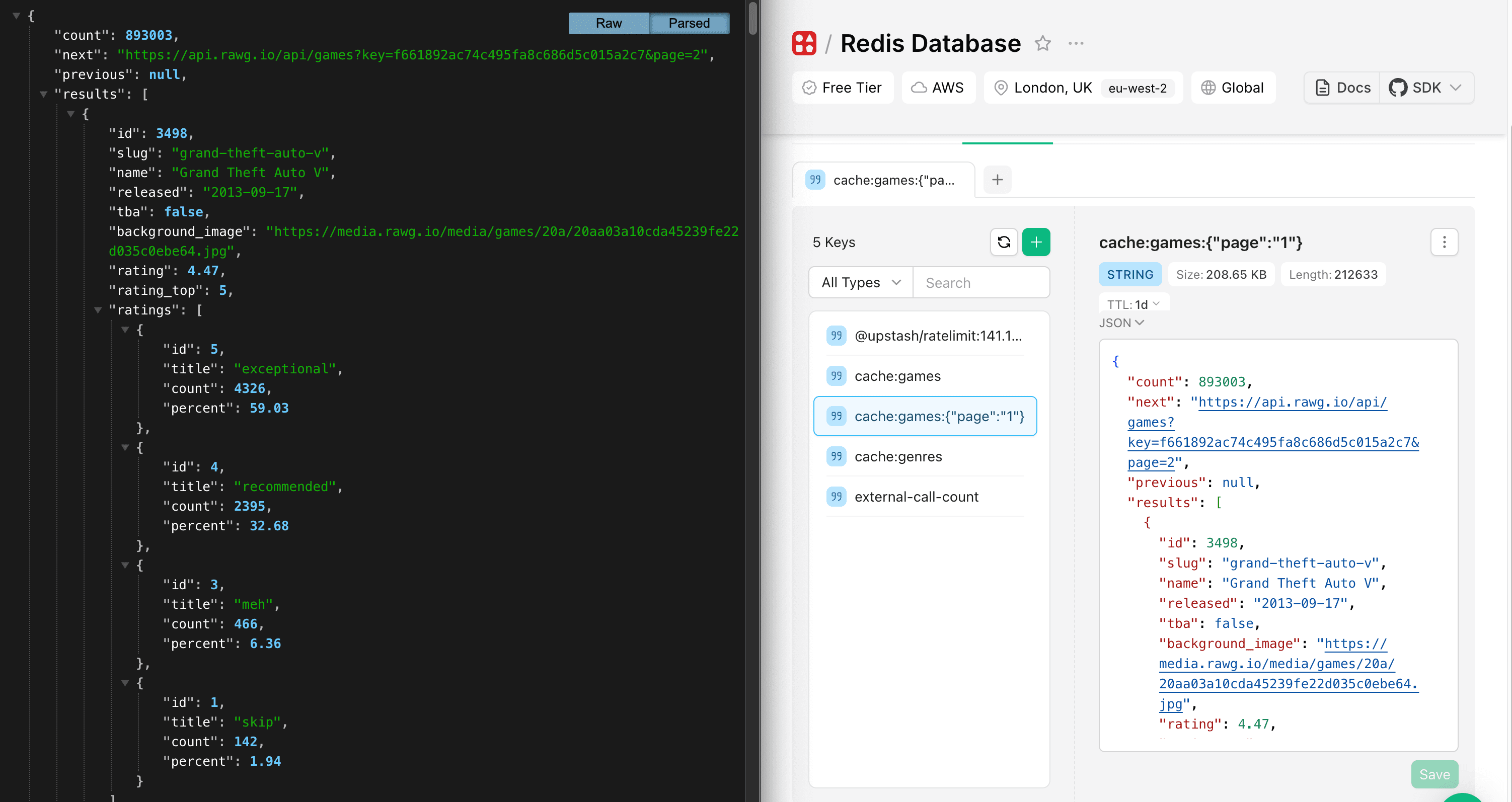This screenshot has height=802, width=1512.
Task: Switch JSON viewer to Parsed mode
Action: pyautogui.click(x=689, y=24)
